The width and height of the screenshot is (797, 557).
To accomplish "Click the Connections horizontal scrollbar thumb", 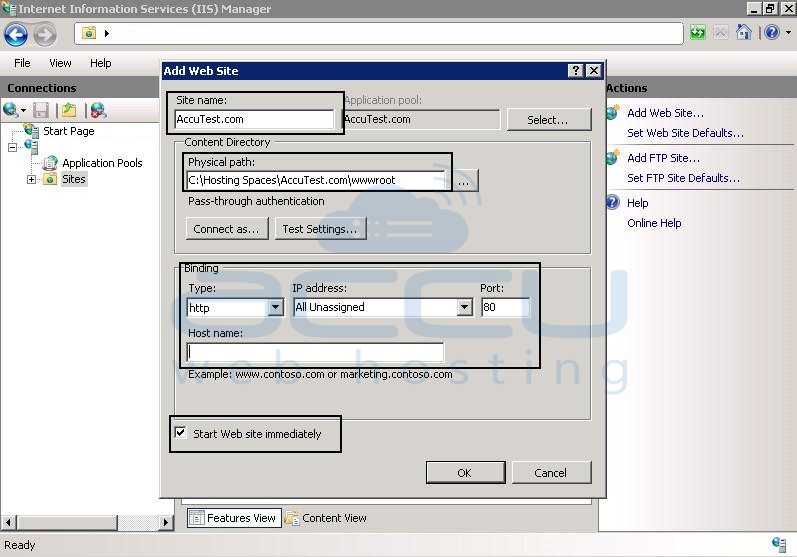I will coord(67,522).
